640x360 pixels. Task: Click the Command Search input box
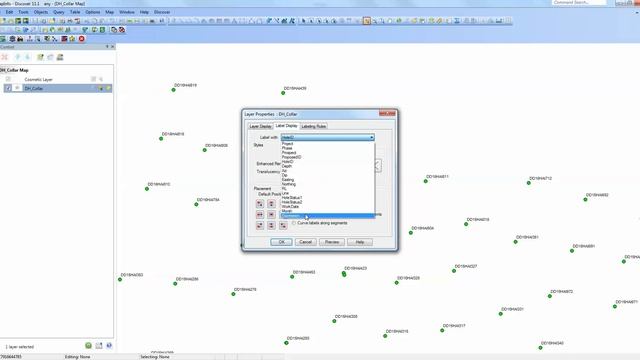[579, 3]
